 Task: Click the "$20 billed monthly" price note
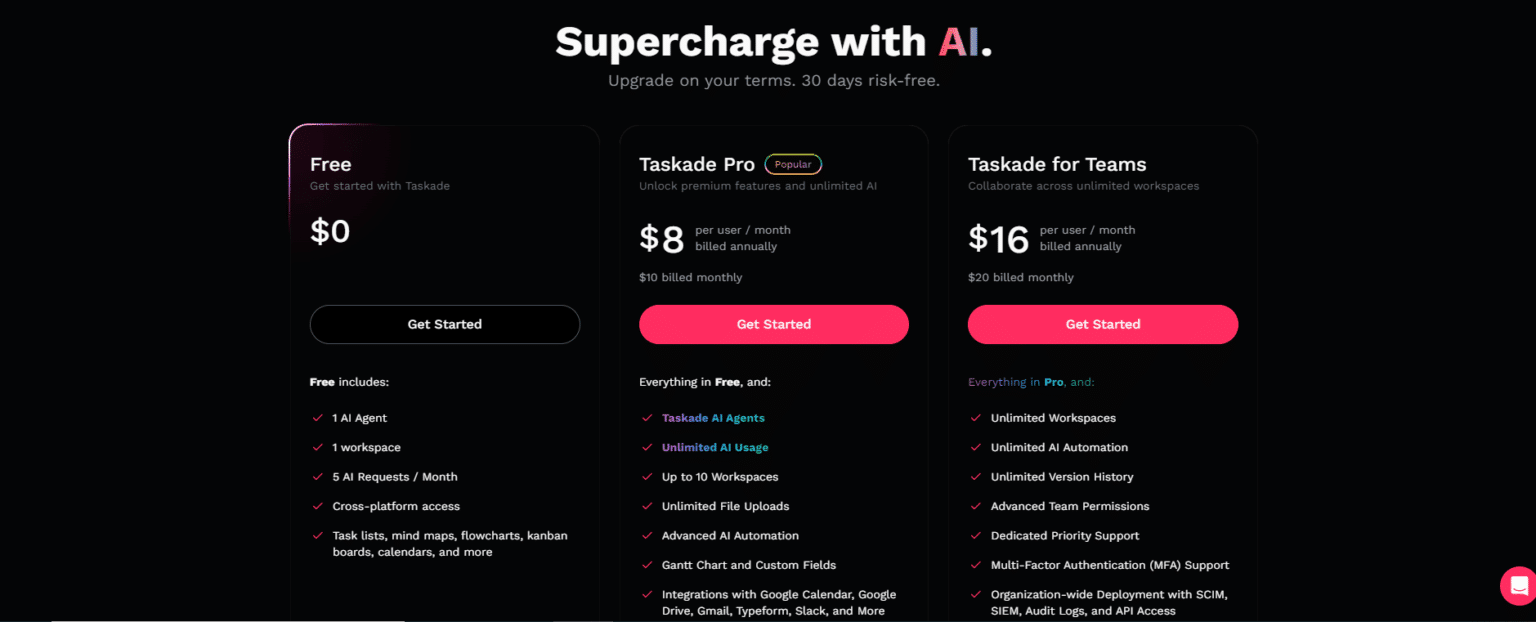1020,277
